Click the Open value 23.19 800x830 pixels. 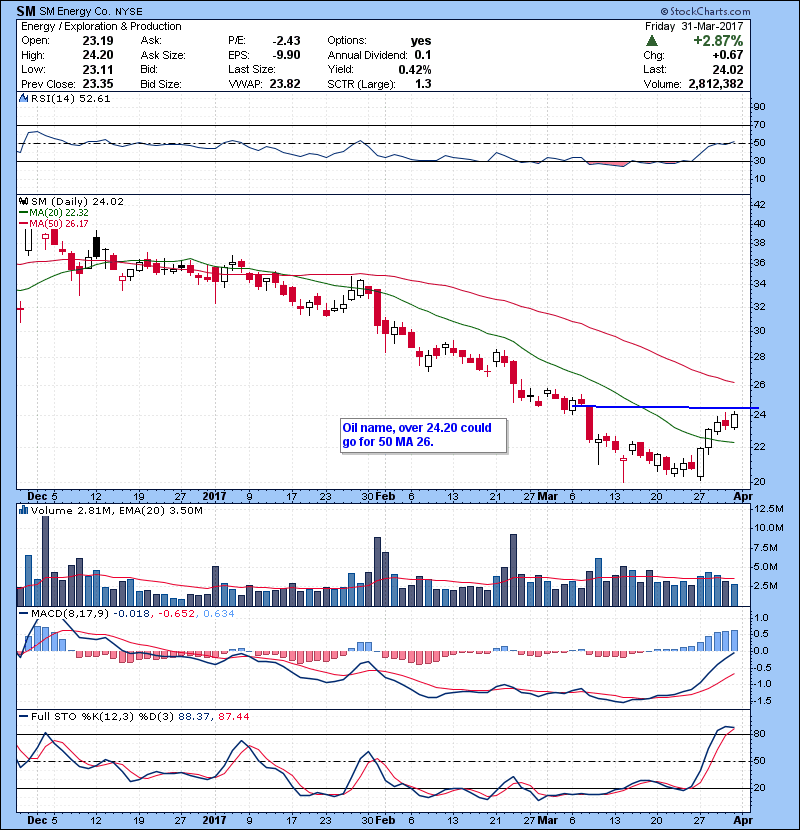tap(98, 41)
